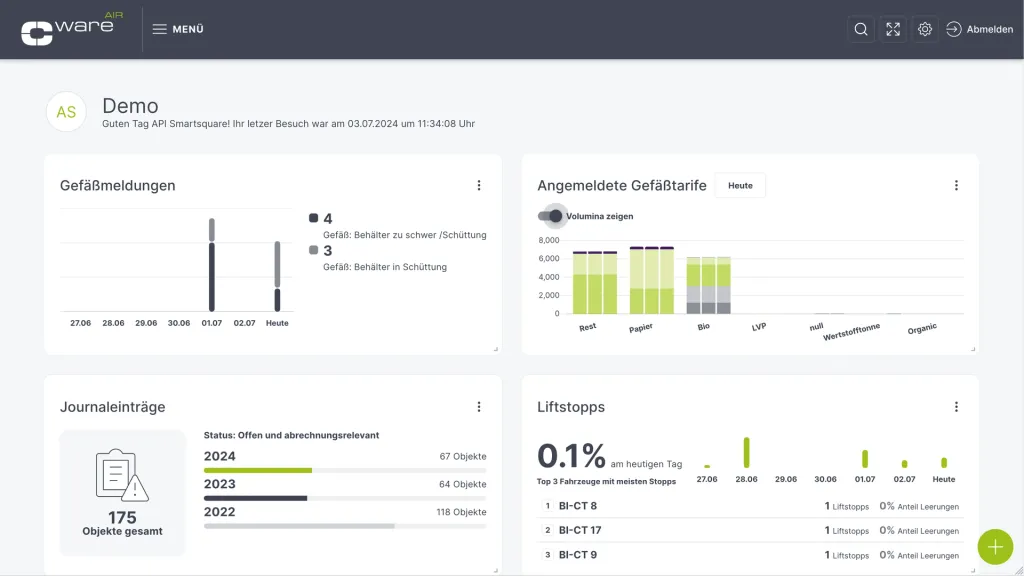Toggle the Volumina zeigen switch

click(x=551, y=216)
